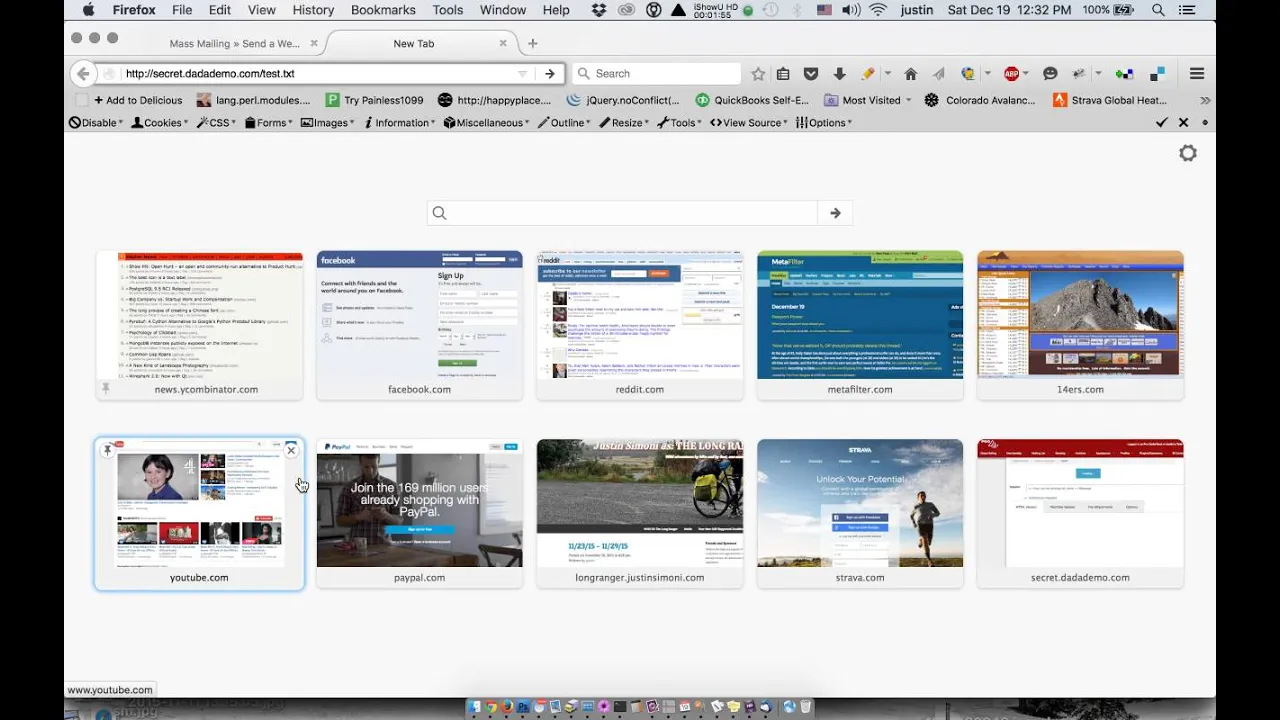Open the History menu
Image resolution: width=1280 pixels, height=720 pixels.
[x=313, y=10]
